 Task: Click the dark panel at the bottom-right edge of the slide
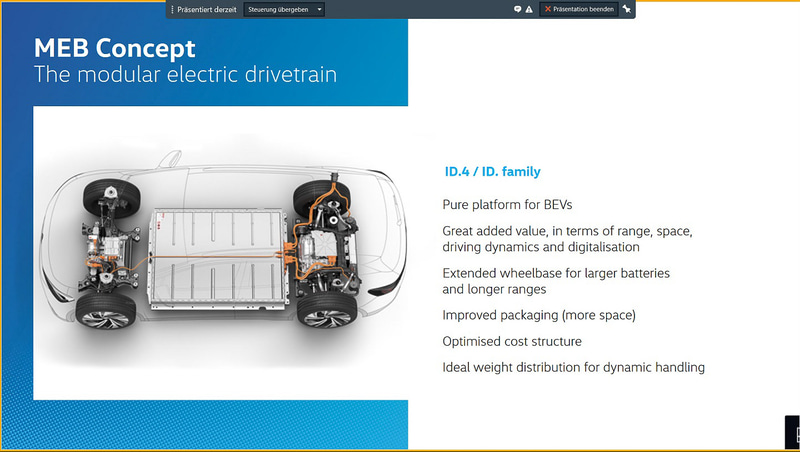point(792,432)
